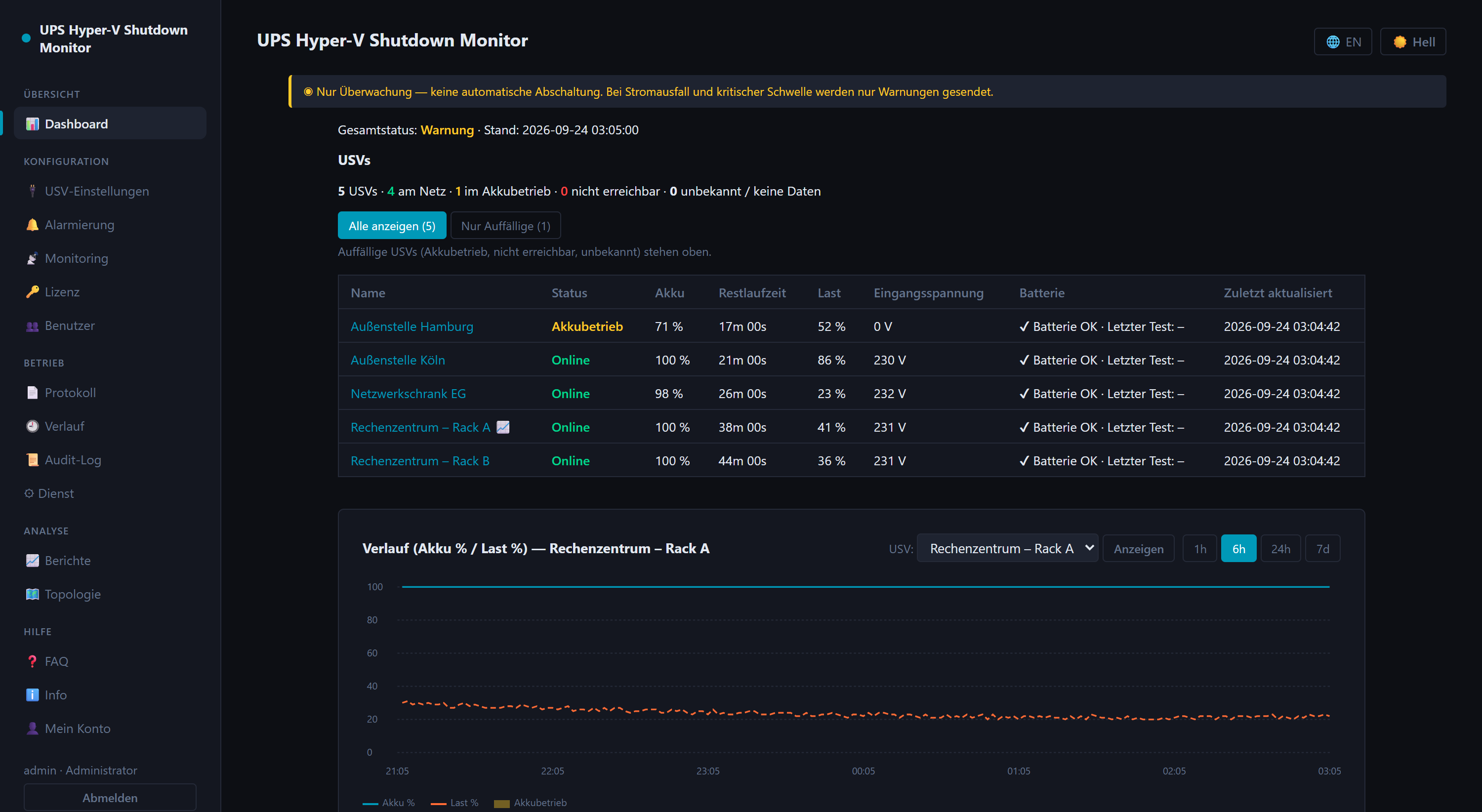Viewport: 1482px width, 812px height.
Task: Open the USV selection dropdown
Action: tap(1007, 549)
